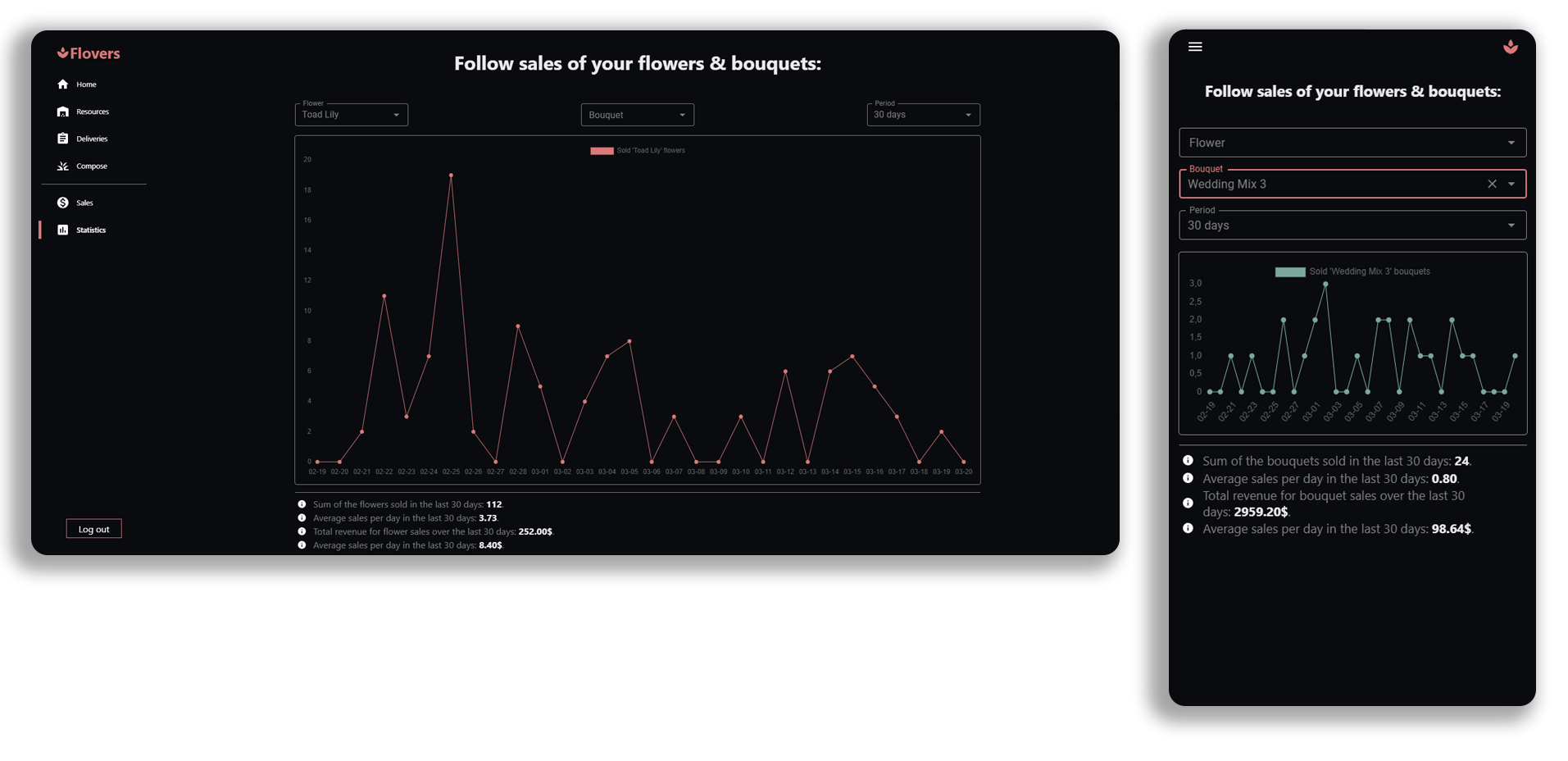Click info icon beside 252.00$ revenue
Screen dimensions: 1568x761
tap(302, 531)
